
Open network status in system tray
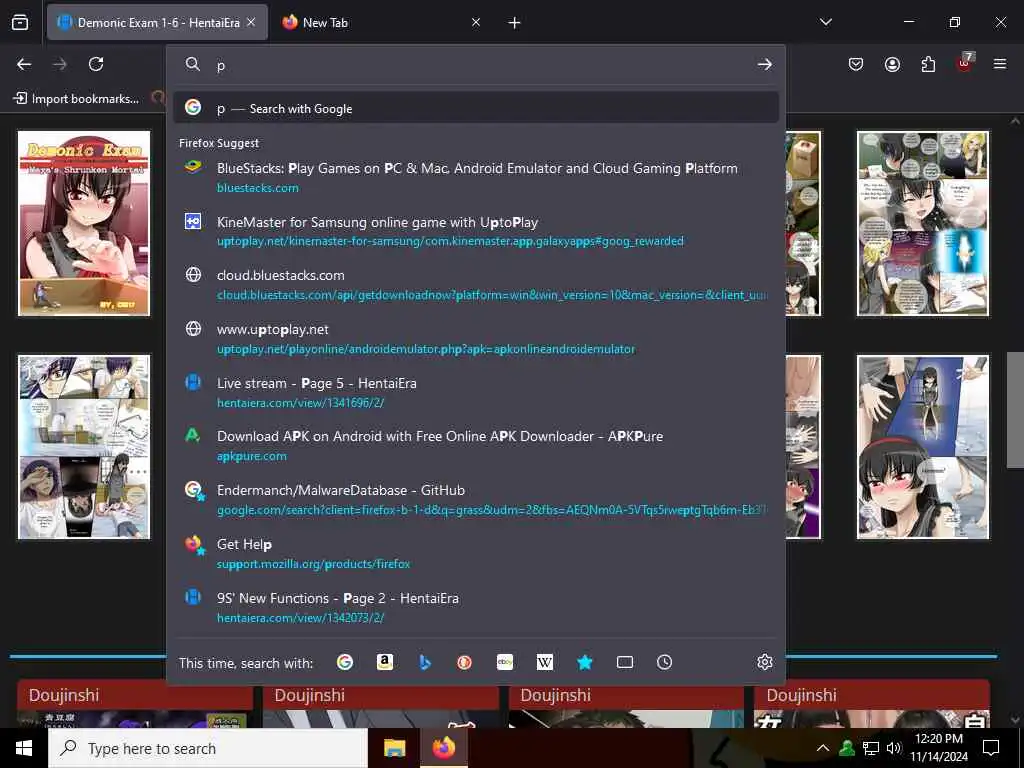871,748
